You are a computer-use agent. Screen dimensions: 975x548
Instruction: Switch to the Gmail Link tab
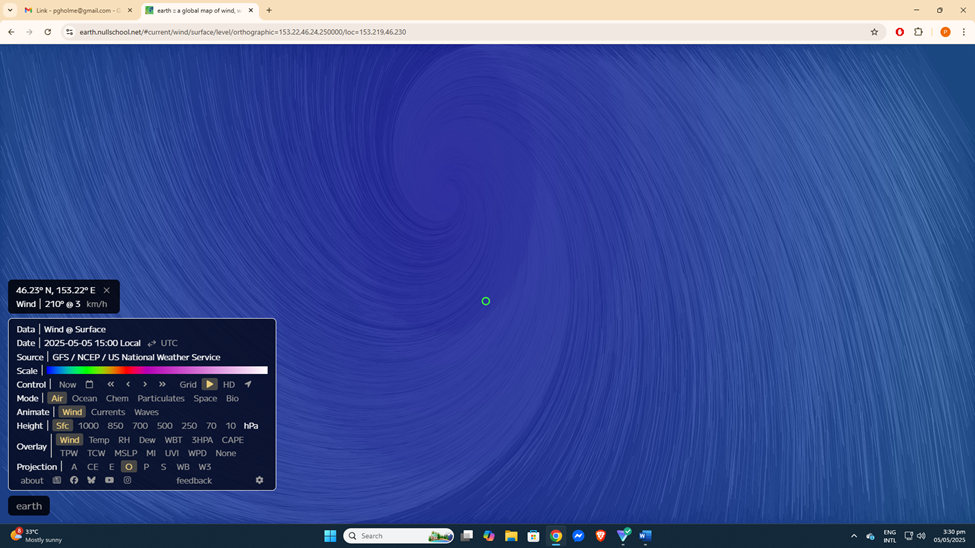(x=78, y=11)
